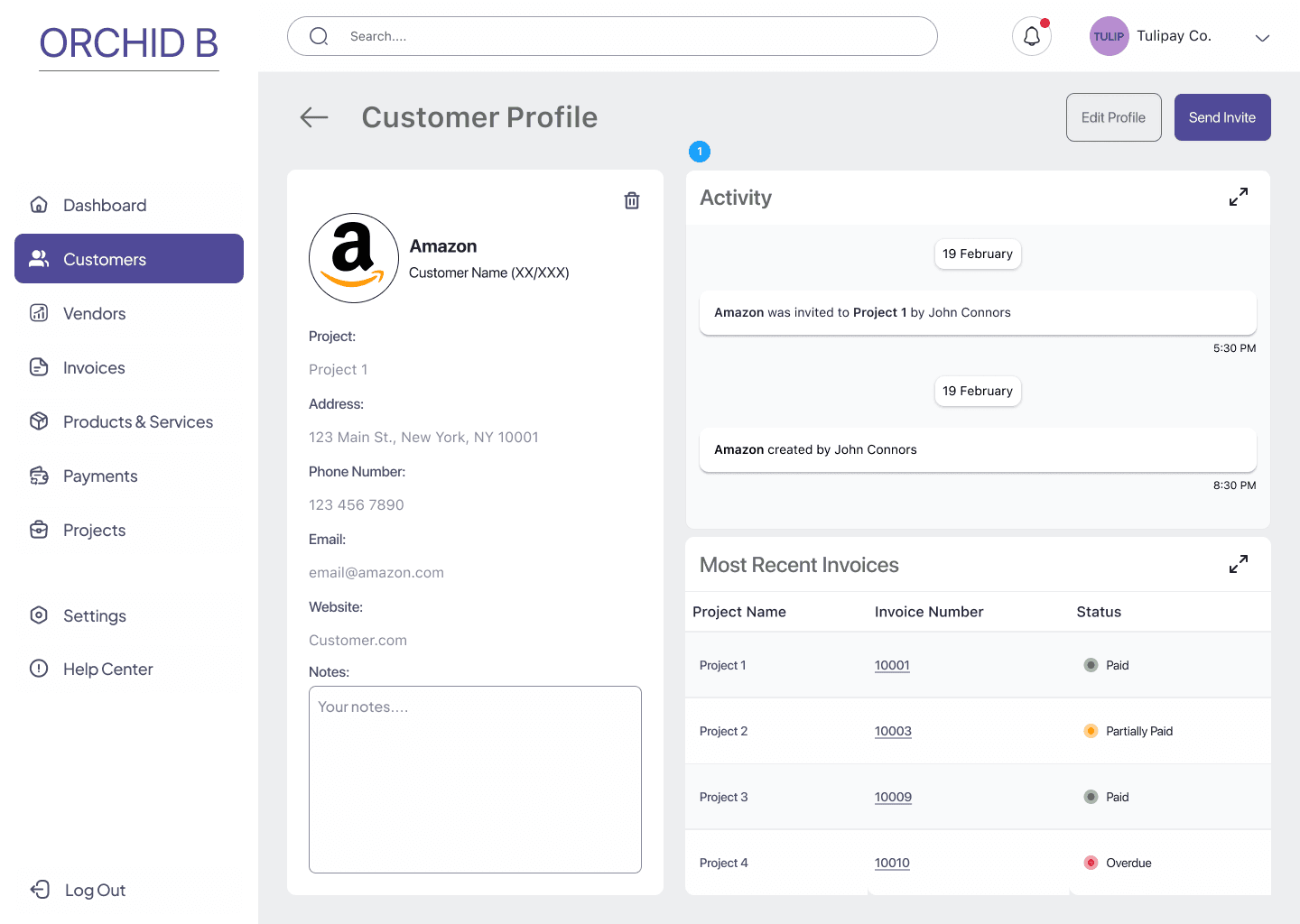
Task: Click the Dashboard home icon
Action: tap(39, 205)
